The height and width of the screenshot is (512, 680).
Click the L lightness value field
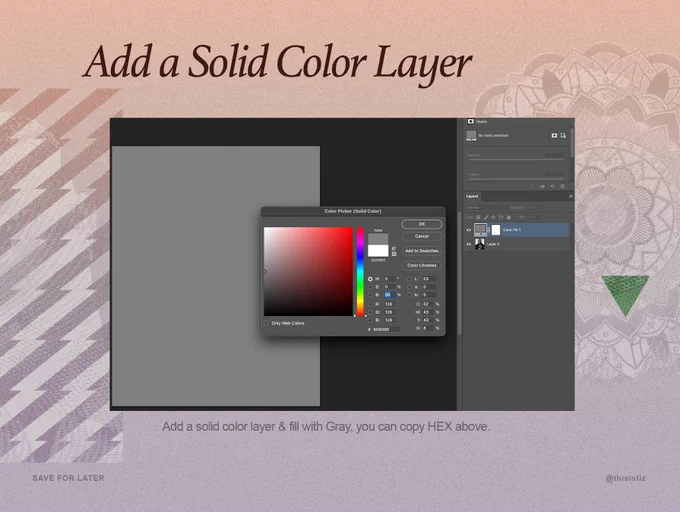[429, 279]
